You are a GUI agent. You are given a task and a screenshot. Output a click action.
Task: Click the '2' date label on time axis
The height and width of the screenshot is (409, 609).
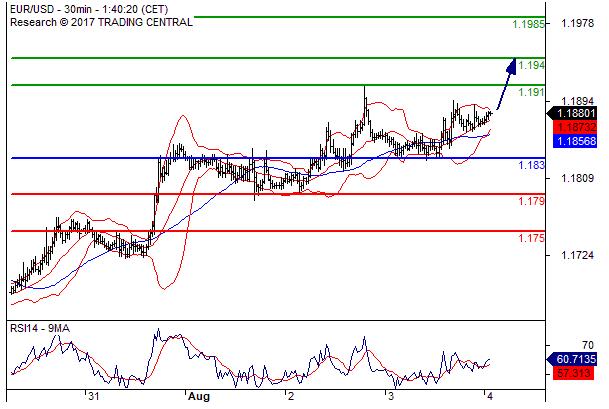point(291,397)
